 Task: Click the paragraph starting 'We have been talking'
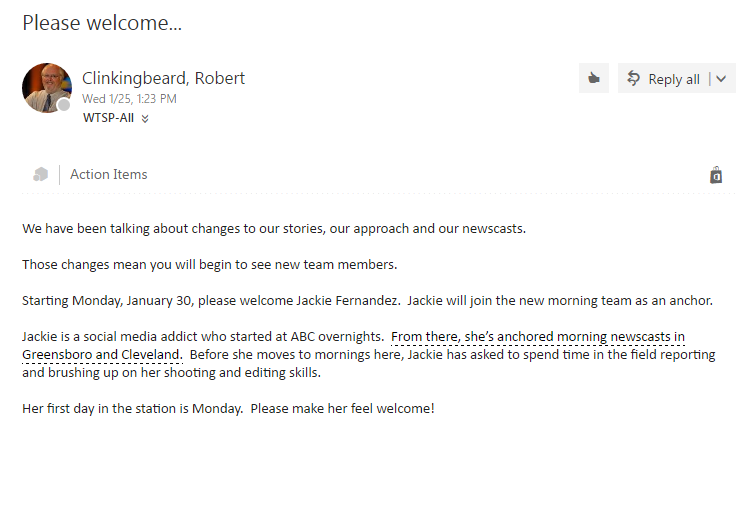(x=274, y=229)
